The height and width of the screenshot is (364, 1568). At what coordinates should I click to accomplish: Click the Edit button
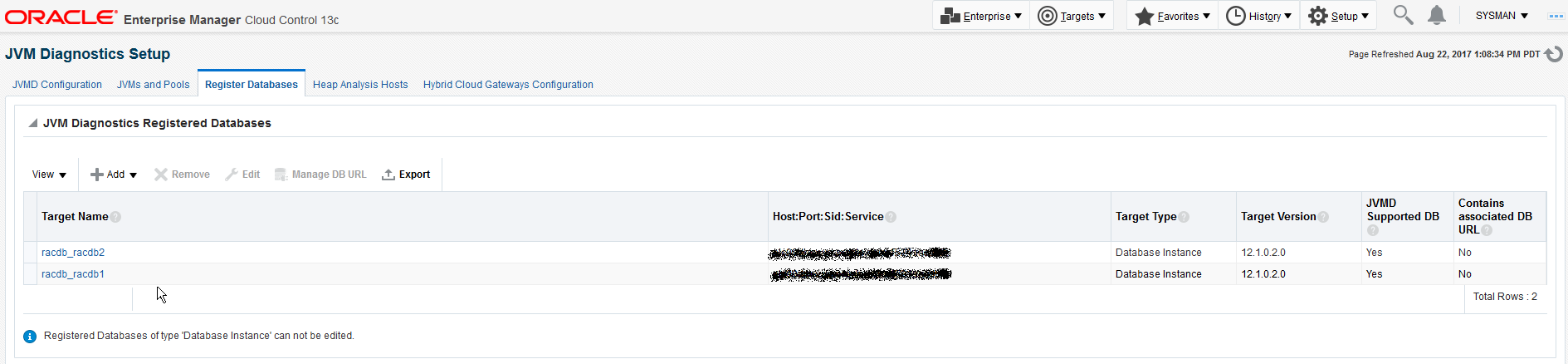point(242,175)
